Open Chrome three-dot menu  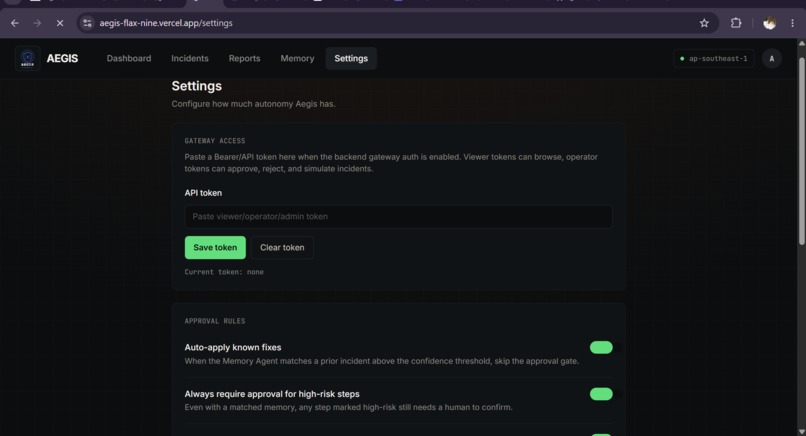point(793,23)
